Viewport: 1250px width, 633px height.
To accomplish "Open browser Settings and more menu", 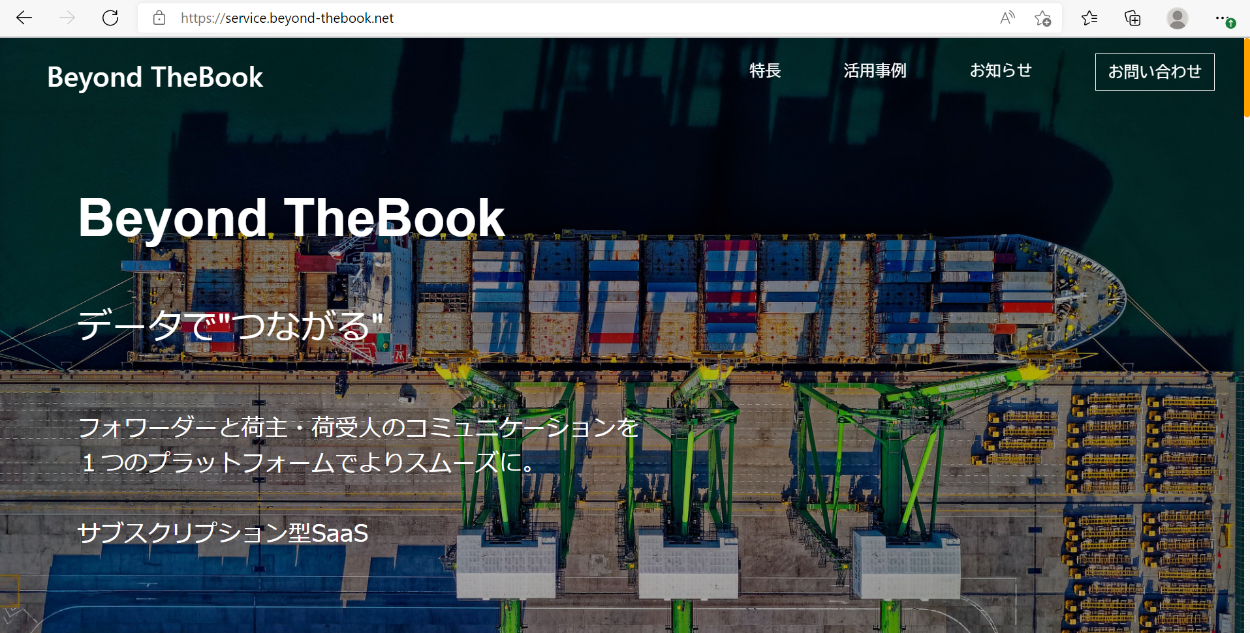I will click(x=1222, y=18).
